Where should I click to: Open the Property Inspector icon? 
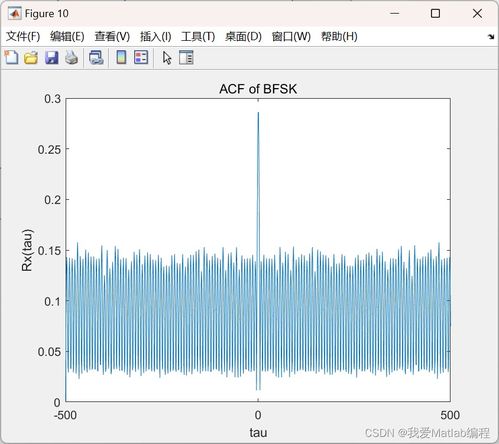(x=186, y=57)
